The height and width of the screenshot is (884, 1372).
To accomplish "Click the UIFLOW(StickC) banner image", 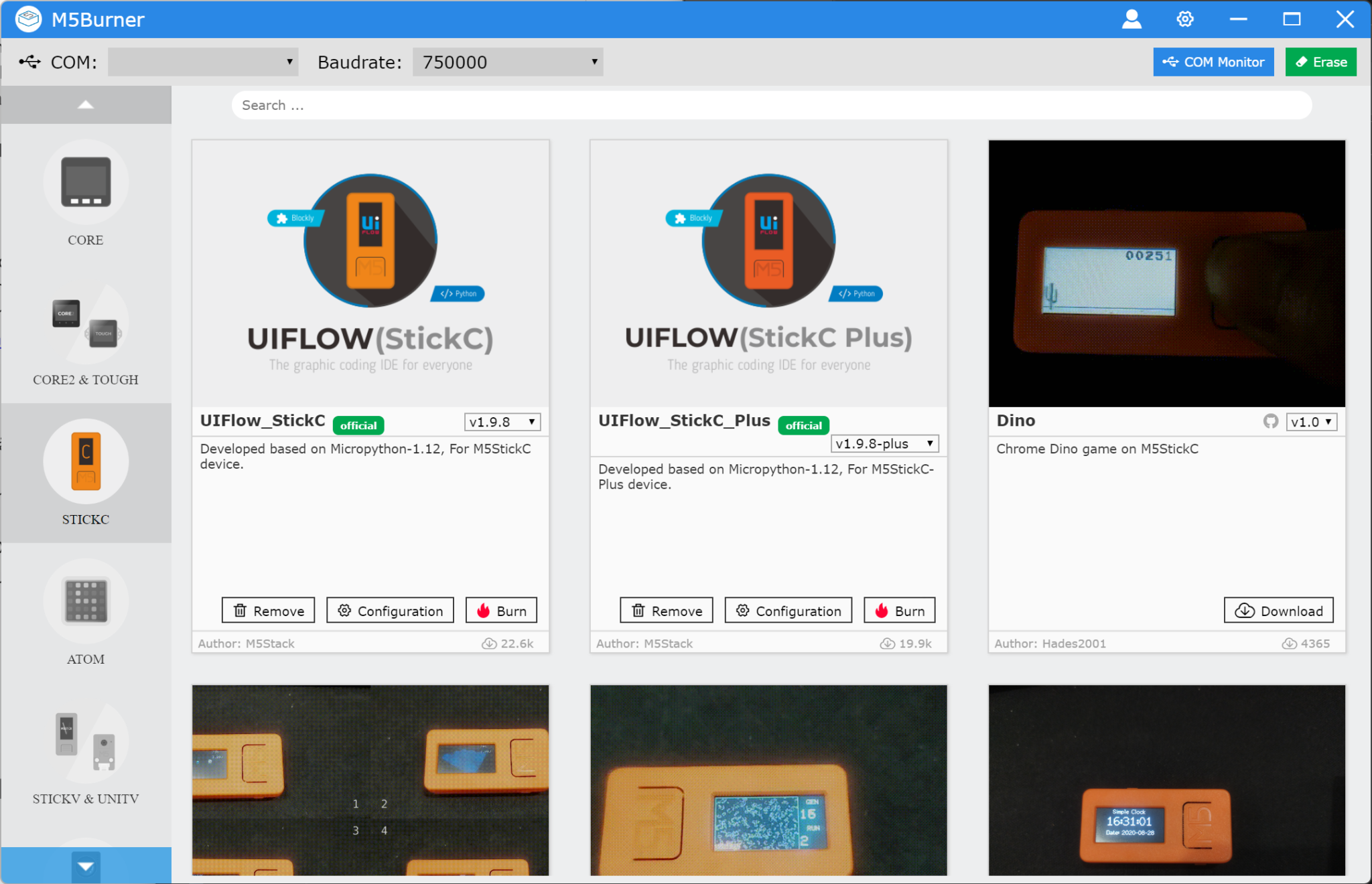I will click(370, 273).
